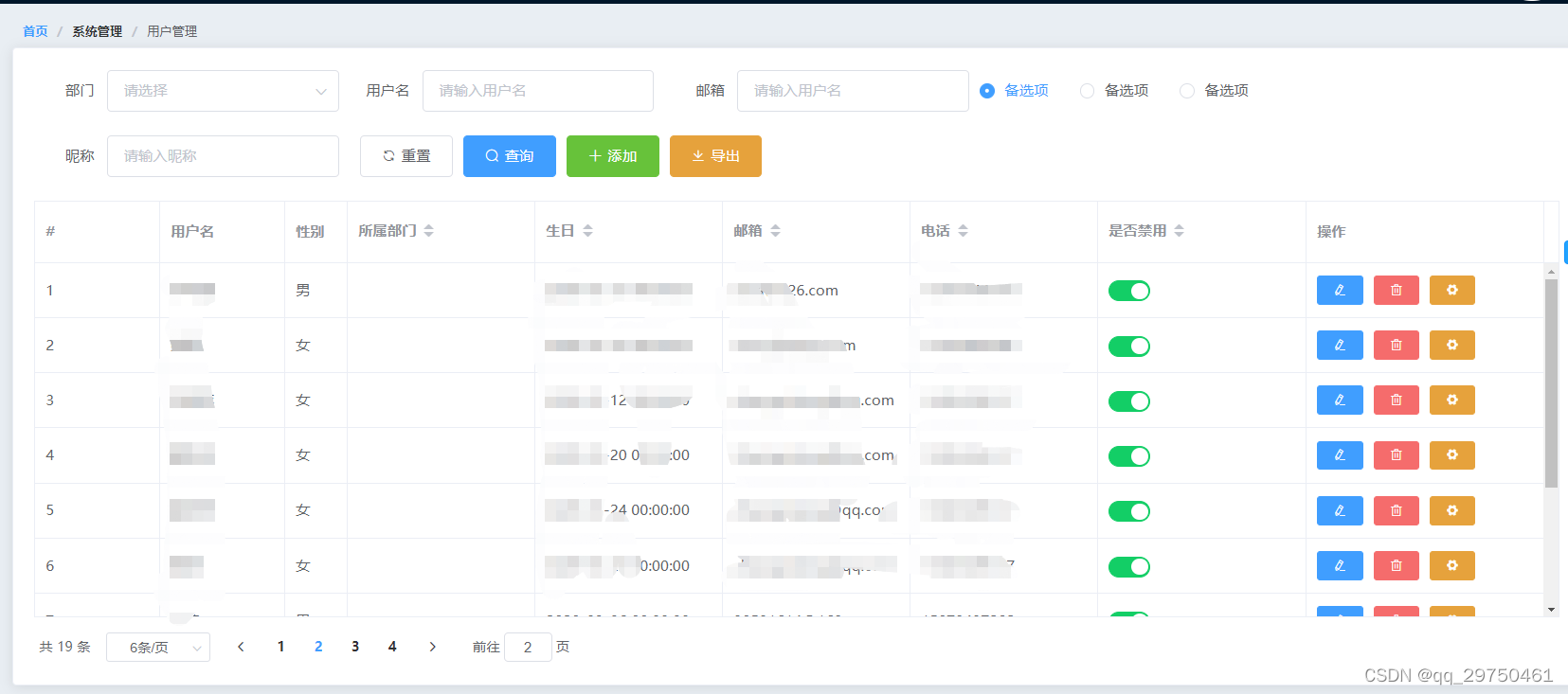Click the 重置 reset button
Image resolution: width=1568 pixels, height=694 pixels.
pos(406,156)
